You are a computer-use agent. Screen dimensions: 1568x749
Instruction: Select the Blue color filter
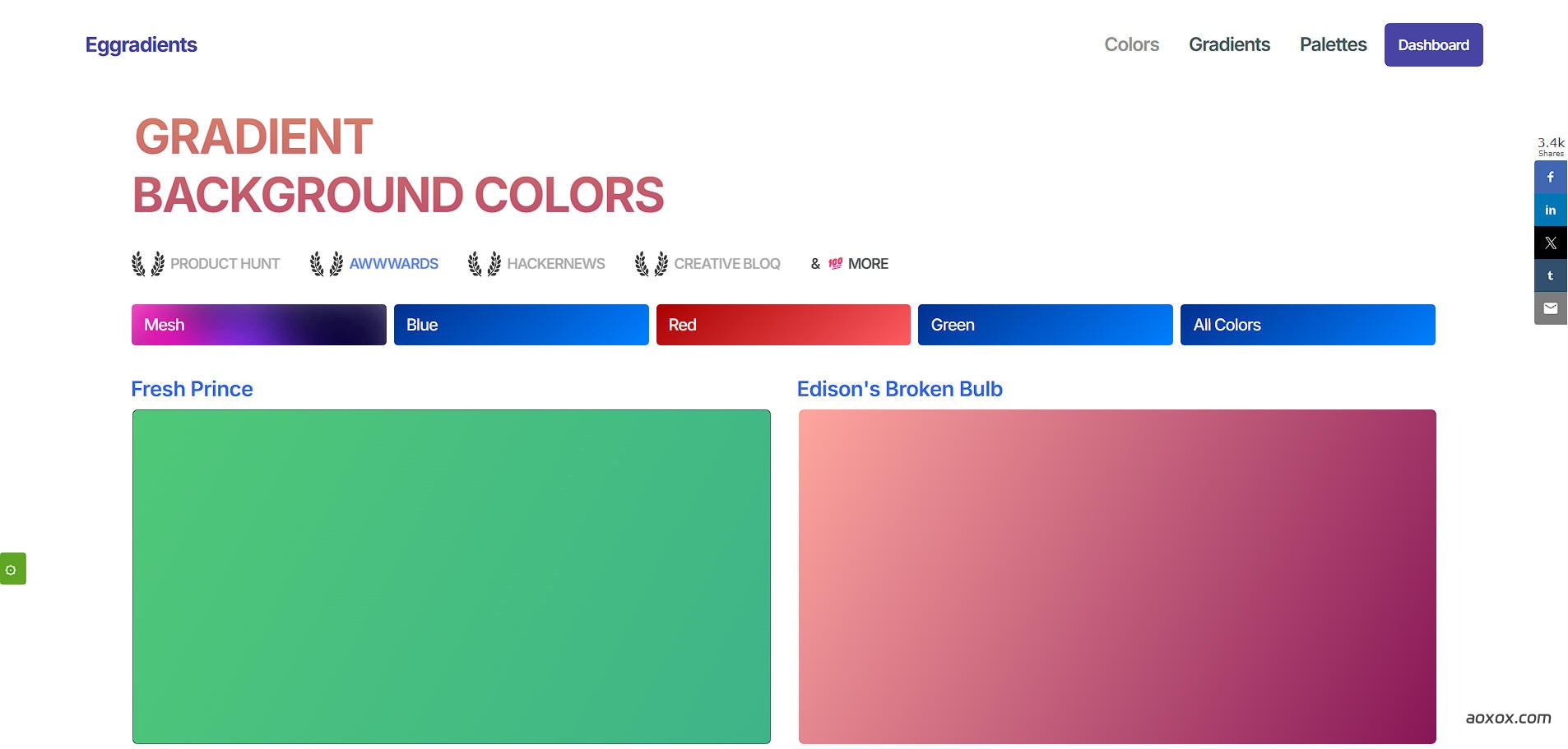click(x=521, y=325)
